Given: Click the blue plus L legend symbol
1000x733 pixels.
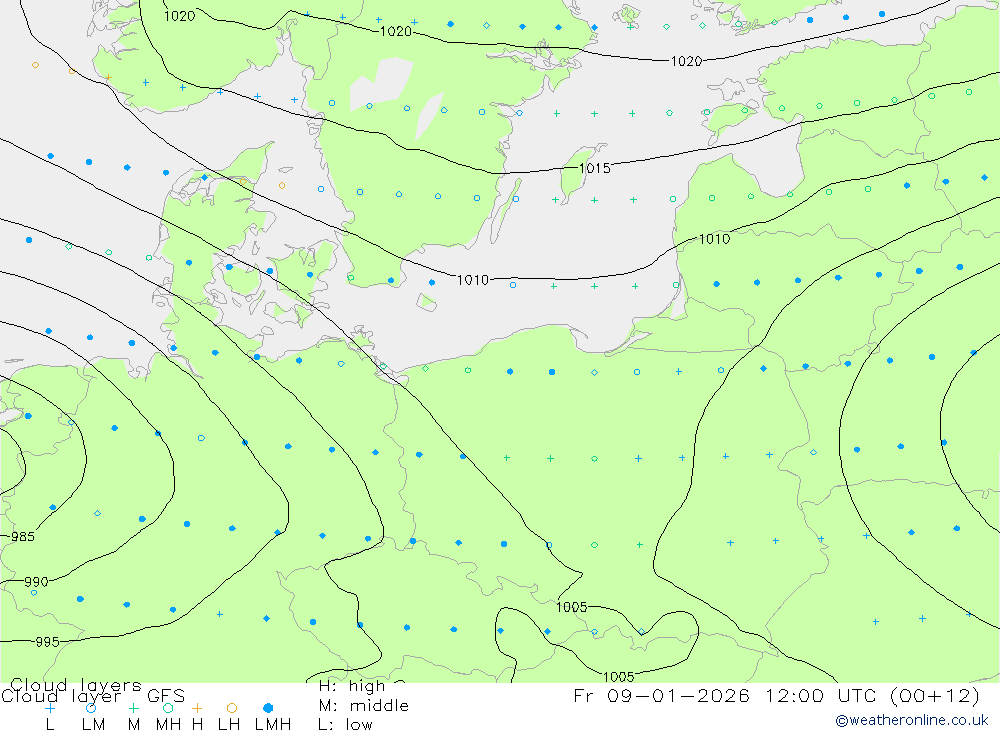Looking at the screenshot, I should (50, 708).
